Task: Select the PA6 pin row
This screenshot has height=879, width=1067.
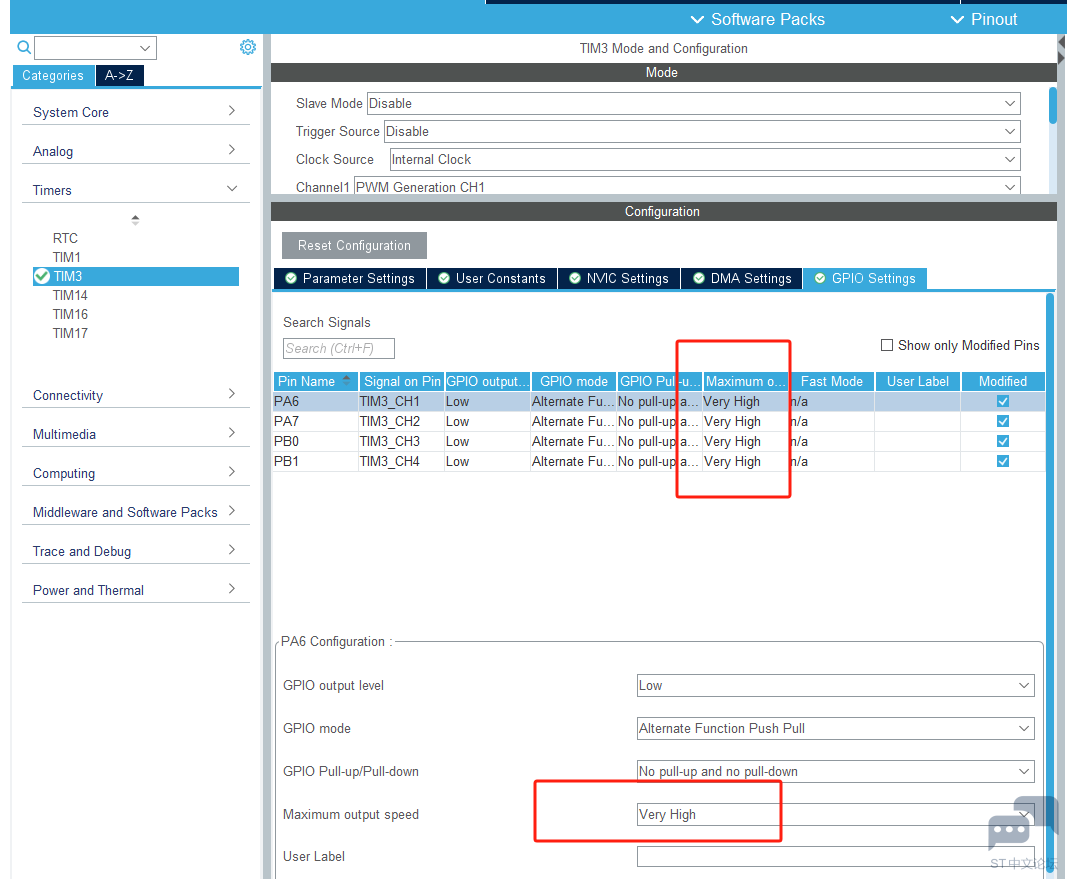Action: [659, 401]
